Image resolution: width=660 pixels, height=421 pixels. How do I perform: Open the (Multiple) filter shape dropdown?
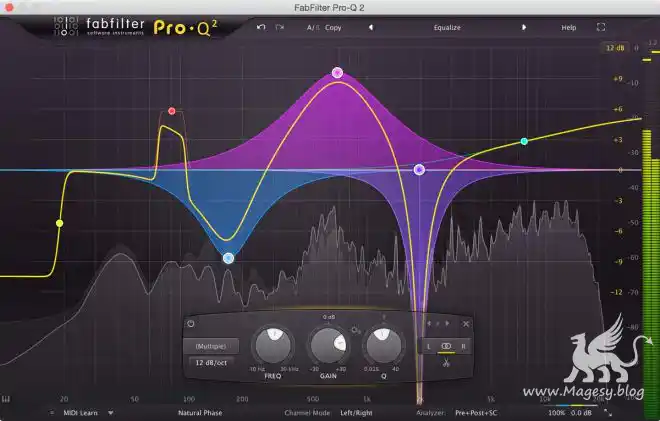pos(211,346)
